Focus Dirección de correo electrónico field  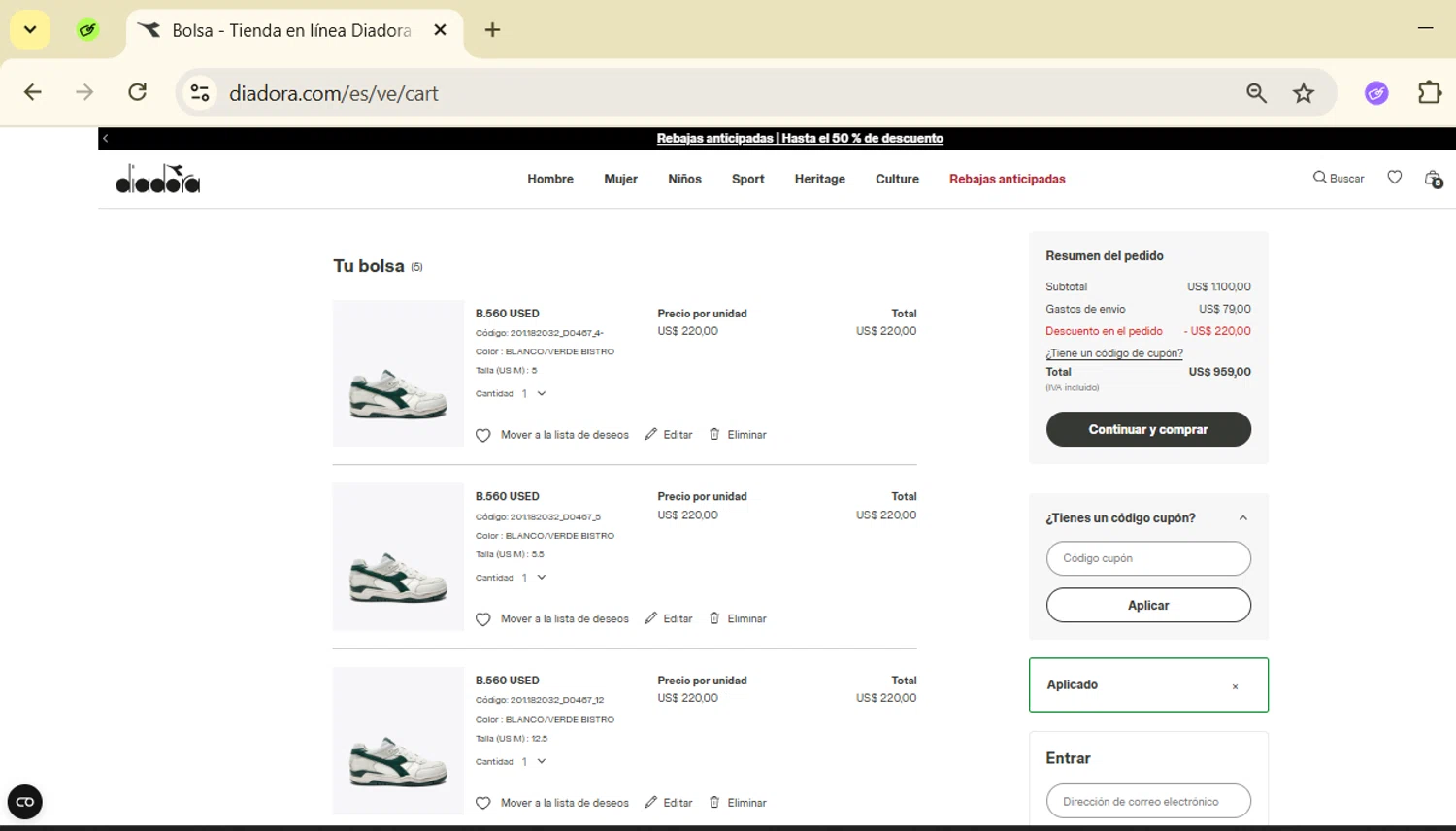(1148, 801)
